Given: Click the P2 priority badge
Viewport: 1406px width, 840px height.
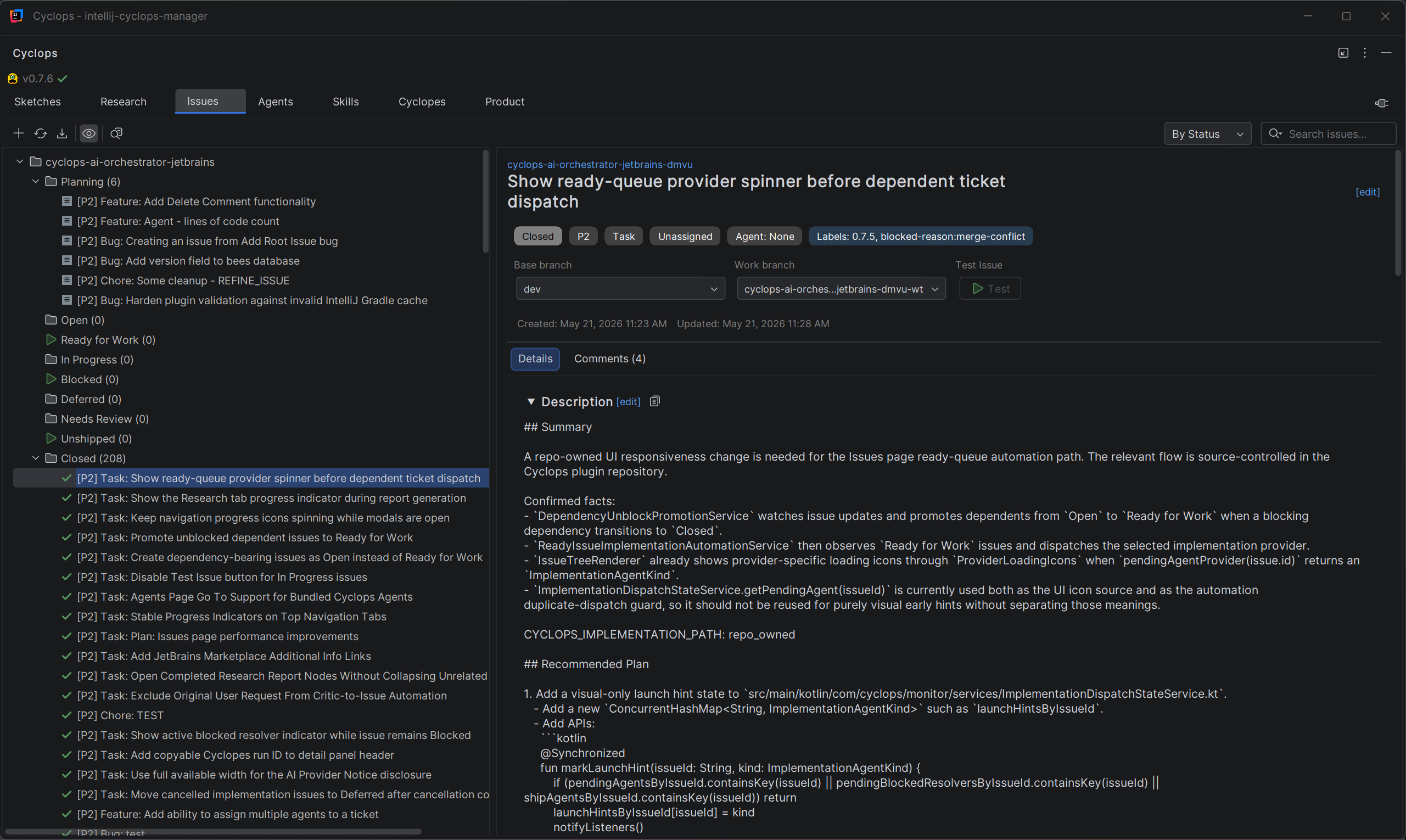Looking at the screenshot, I should pyautogui.click(x=583, y=236).
